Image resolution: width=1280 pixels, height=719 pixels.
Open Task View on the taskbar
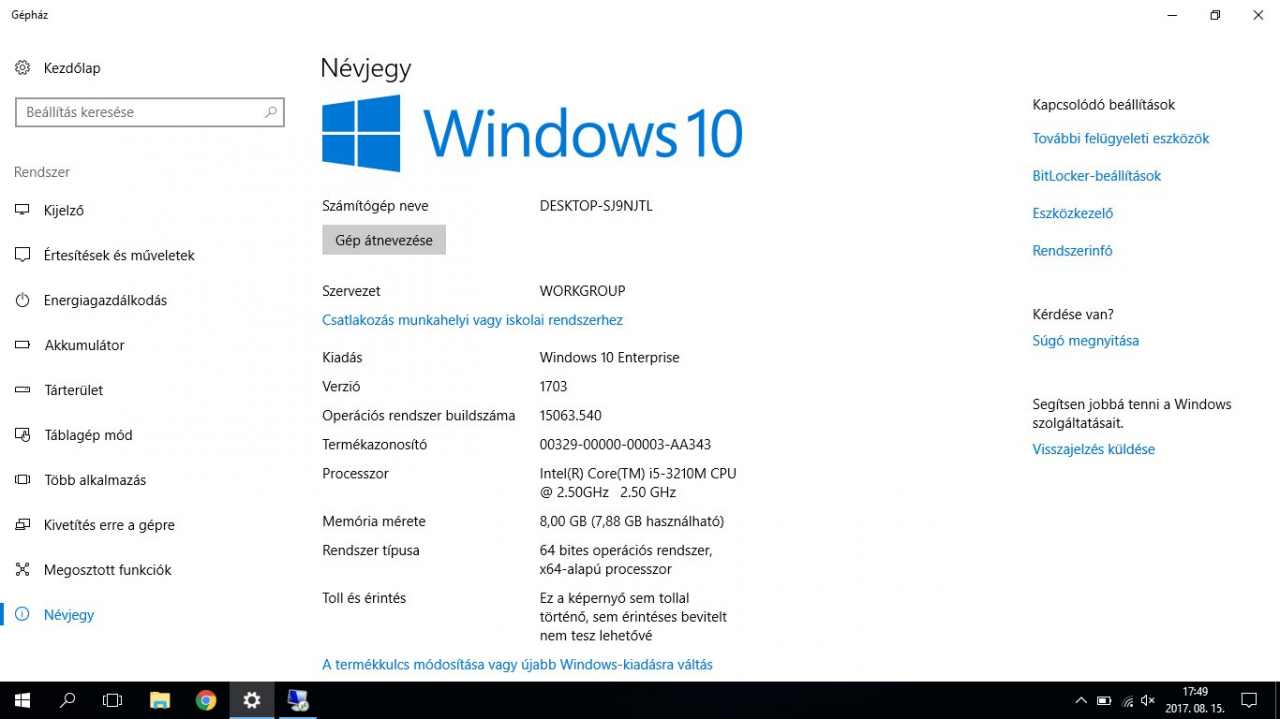coord(112,700)
